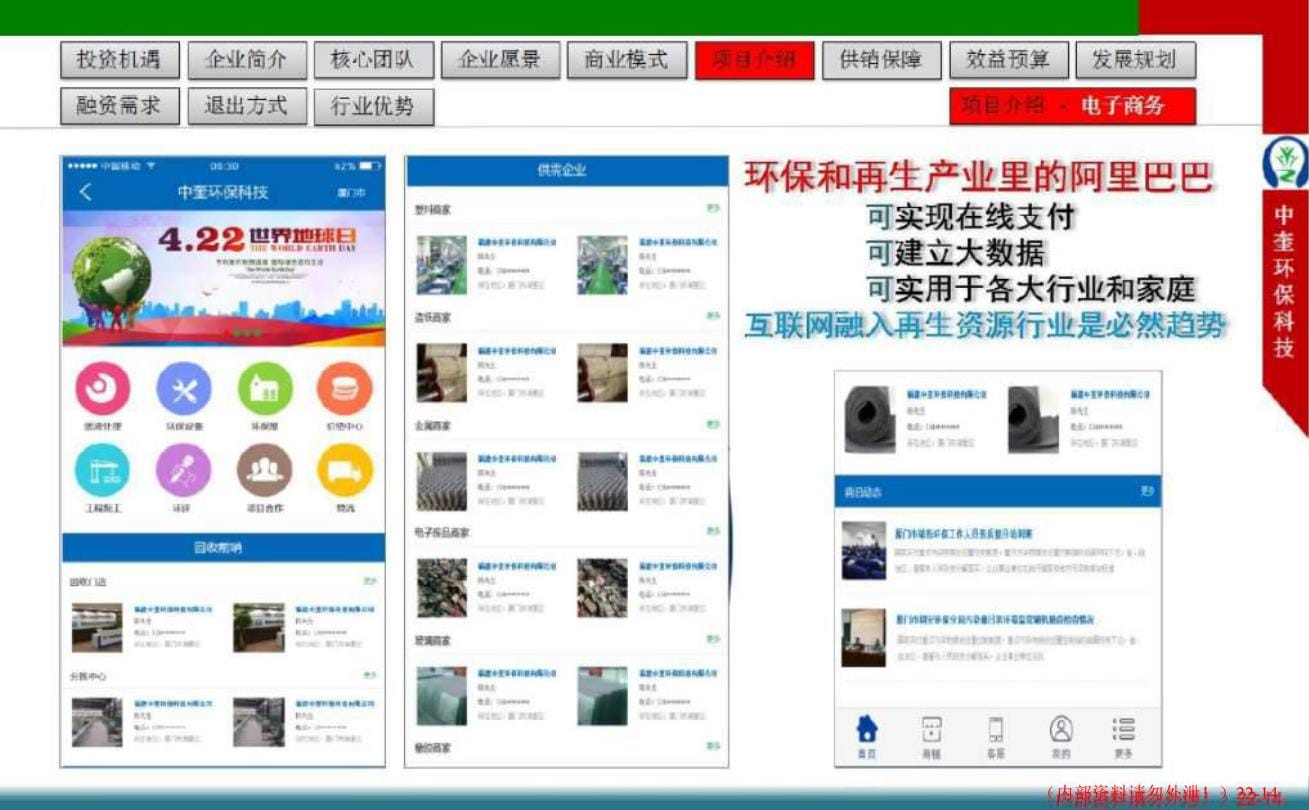
Task: Go to the 企业简介 section
Action: point(246,60)
